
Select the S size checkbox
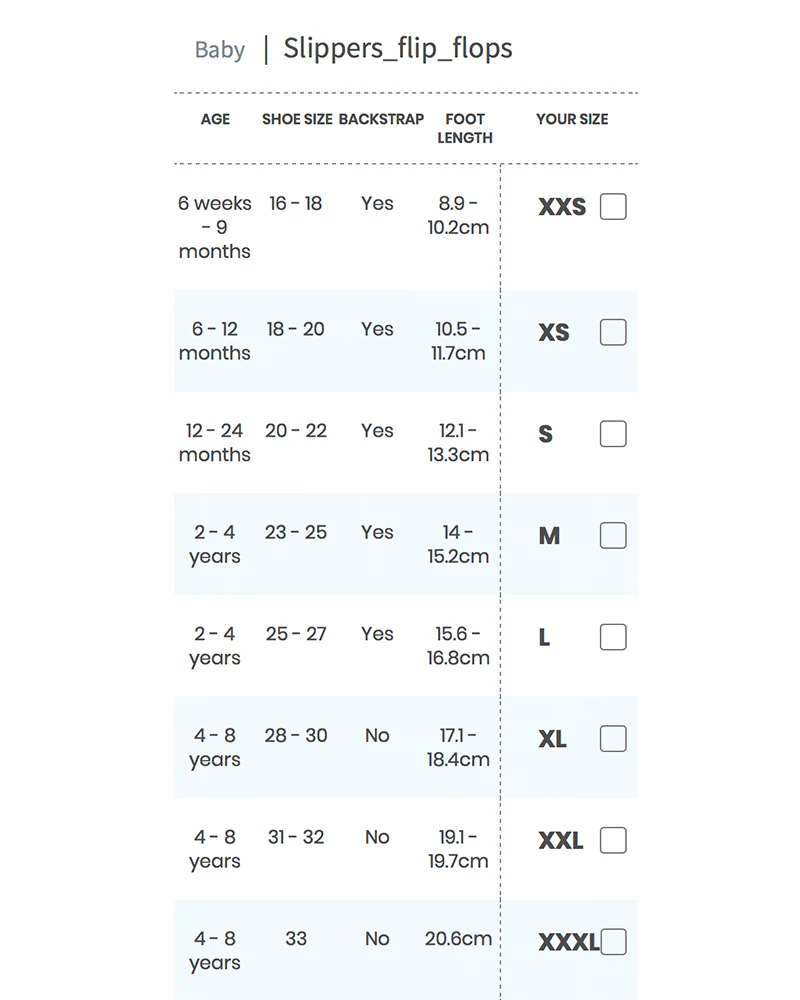point(613,434)
